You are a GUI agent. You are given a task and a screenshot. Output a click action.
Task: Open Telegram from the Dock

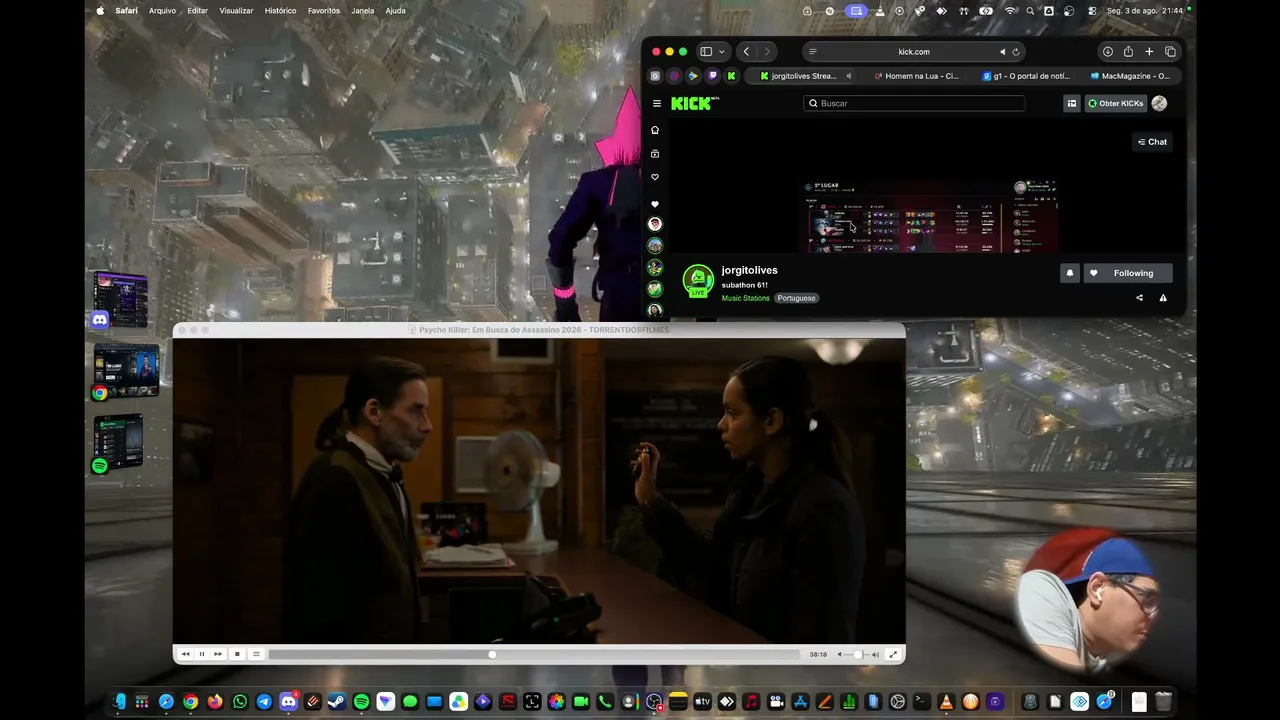click(x=264, y=702)
